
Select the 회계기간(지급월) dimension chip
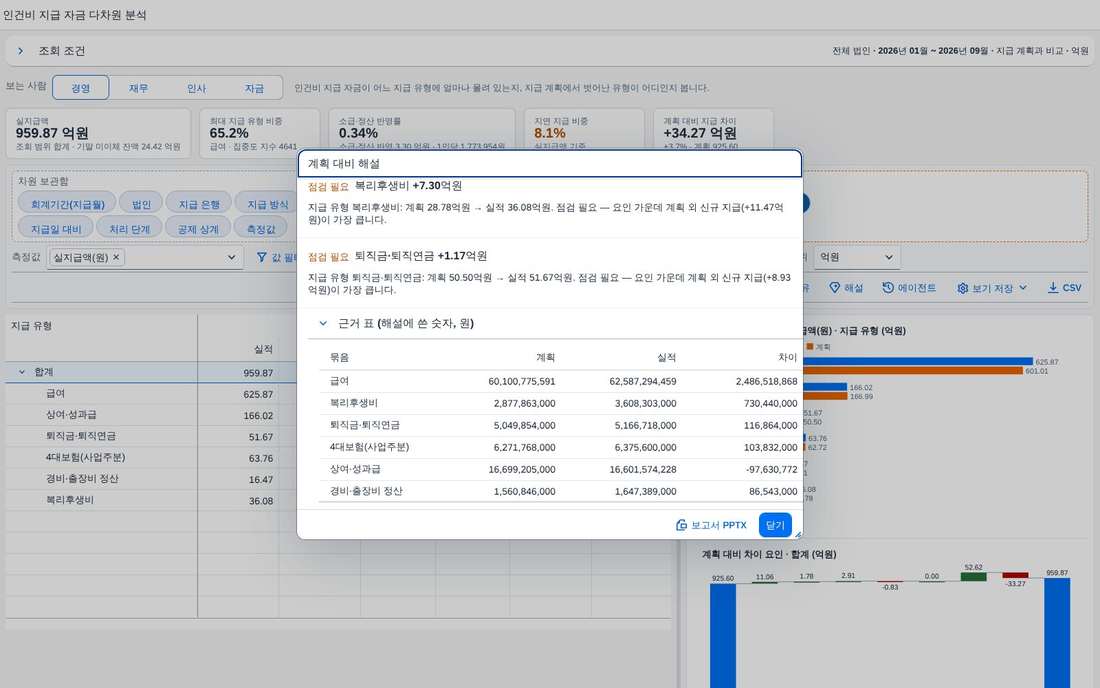[67, 204]
